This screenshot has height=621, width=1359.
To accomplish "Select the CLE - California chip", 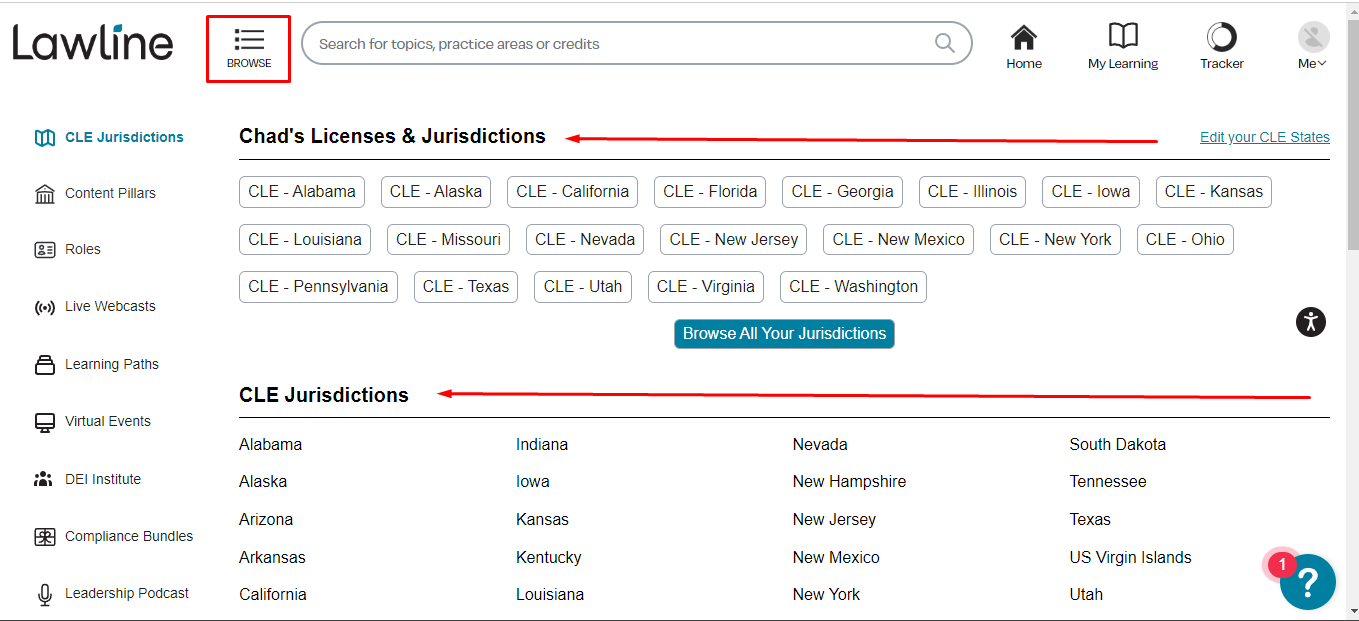I will click(x=572, y=192).
